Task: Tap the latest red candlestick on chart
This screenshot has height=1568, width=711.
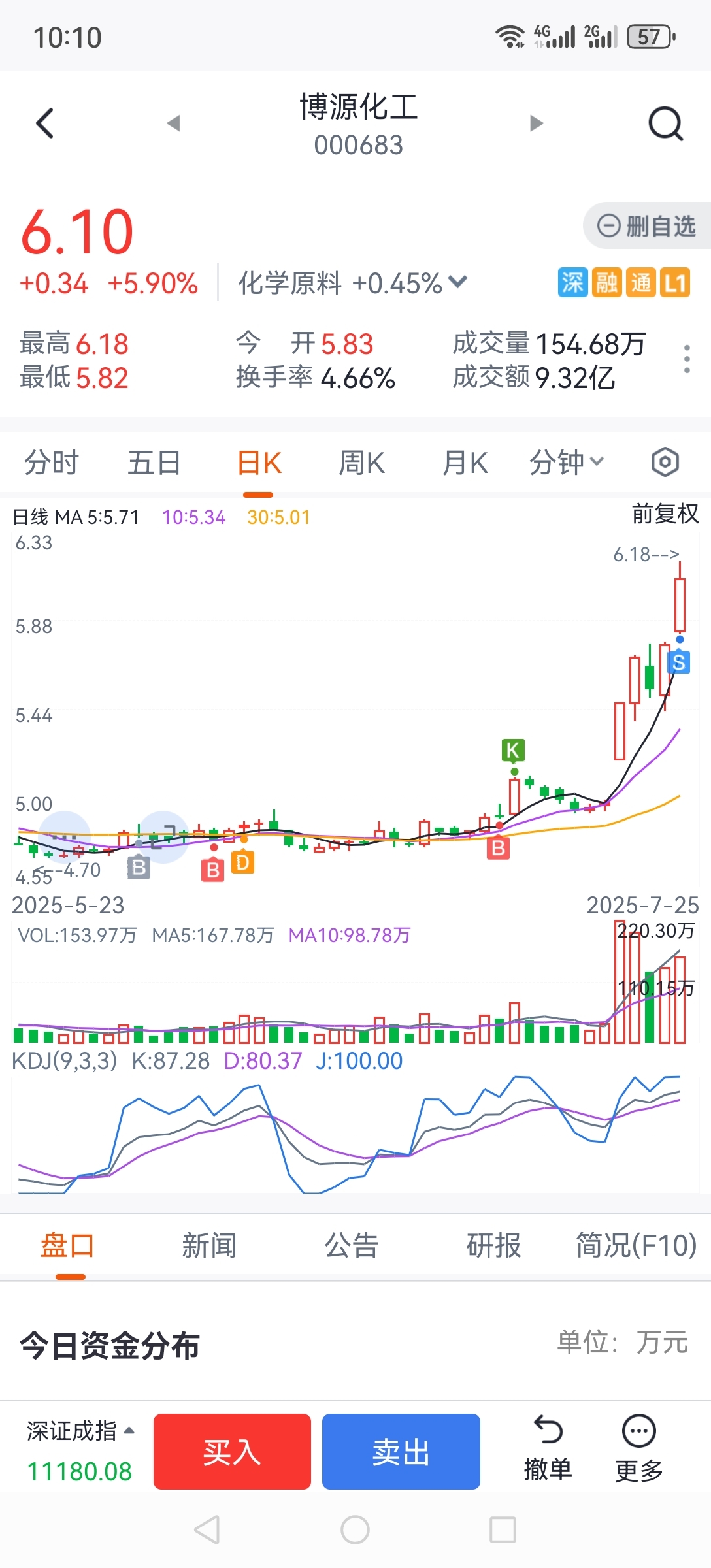Action: (x=680, y=604)
